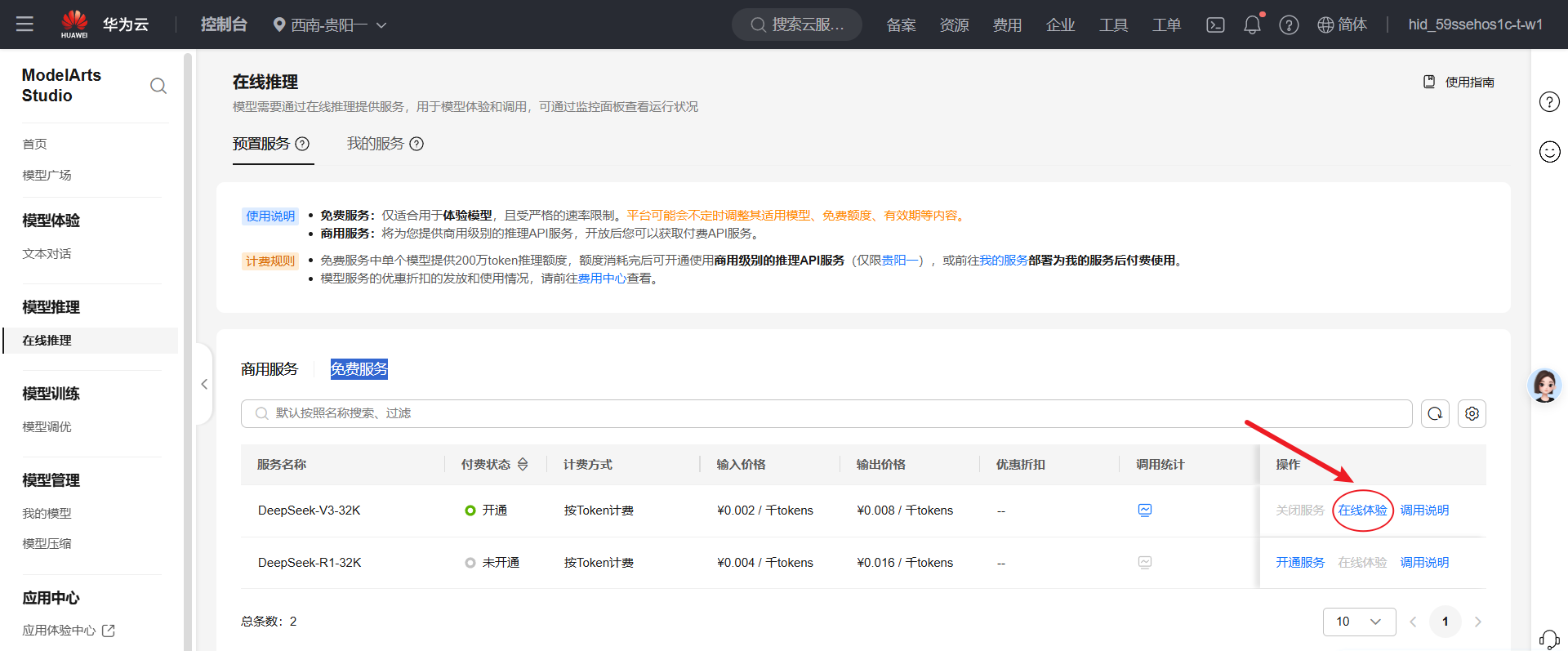Click DeepSeek-V3-32K service name
The width and height of the screenshot is (1568, 651).
(310, 511)
